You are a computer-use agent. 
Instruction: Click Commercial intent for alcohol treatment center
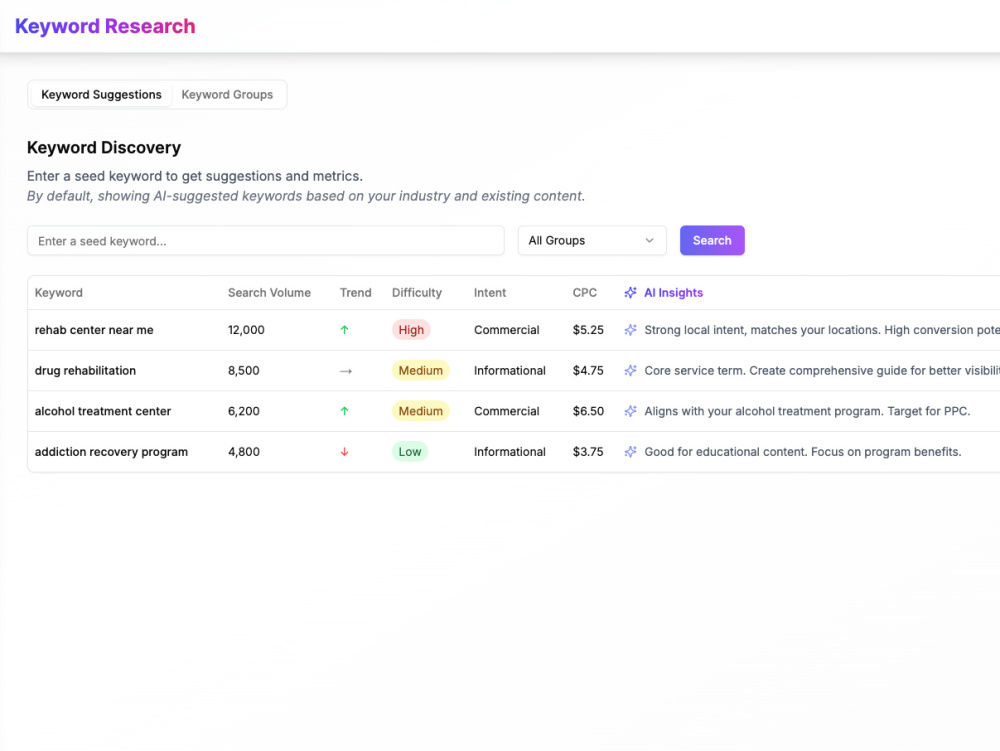click(x=506, y=411)
